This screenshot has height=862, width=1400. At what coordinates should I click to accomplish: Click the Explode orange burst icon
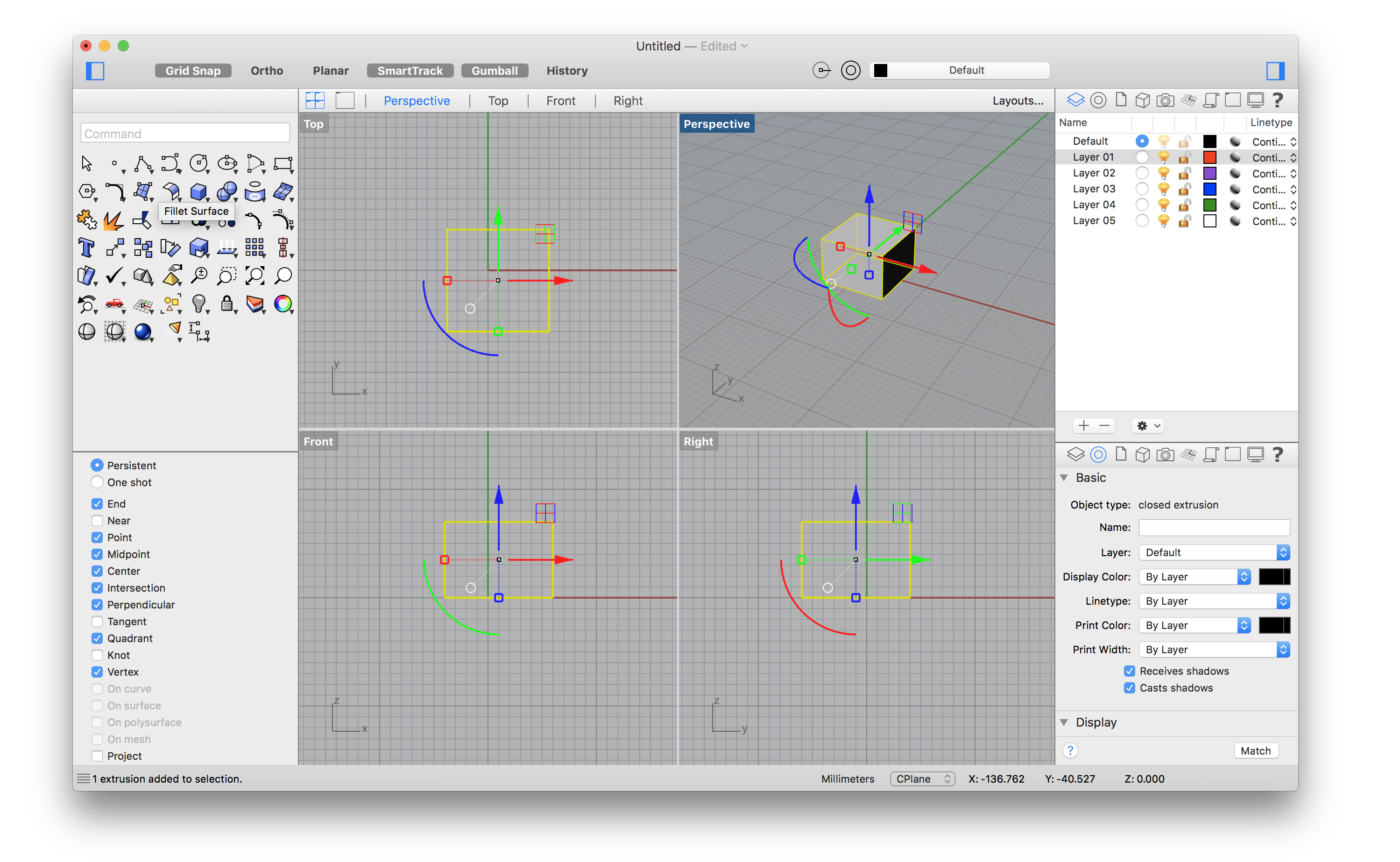click(113, 220)
